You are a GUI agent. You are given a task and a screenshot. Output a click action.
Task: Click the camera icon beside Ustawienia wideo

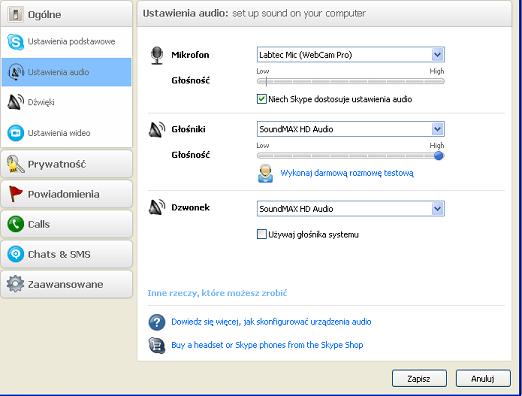tap(16, 133)
